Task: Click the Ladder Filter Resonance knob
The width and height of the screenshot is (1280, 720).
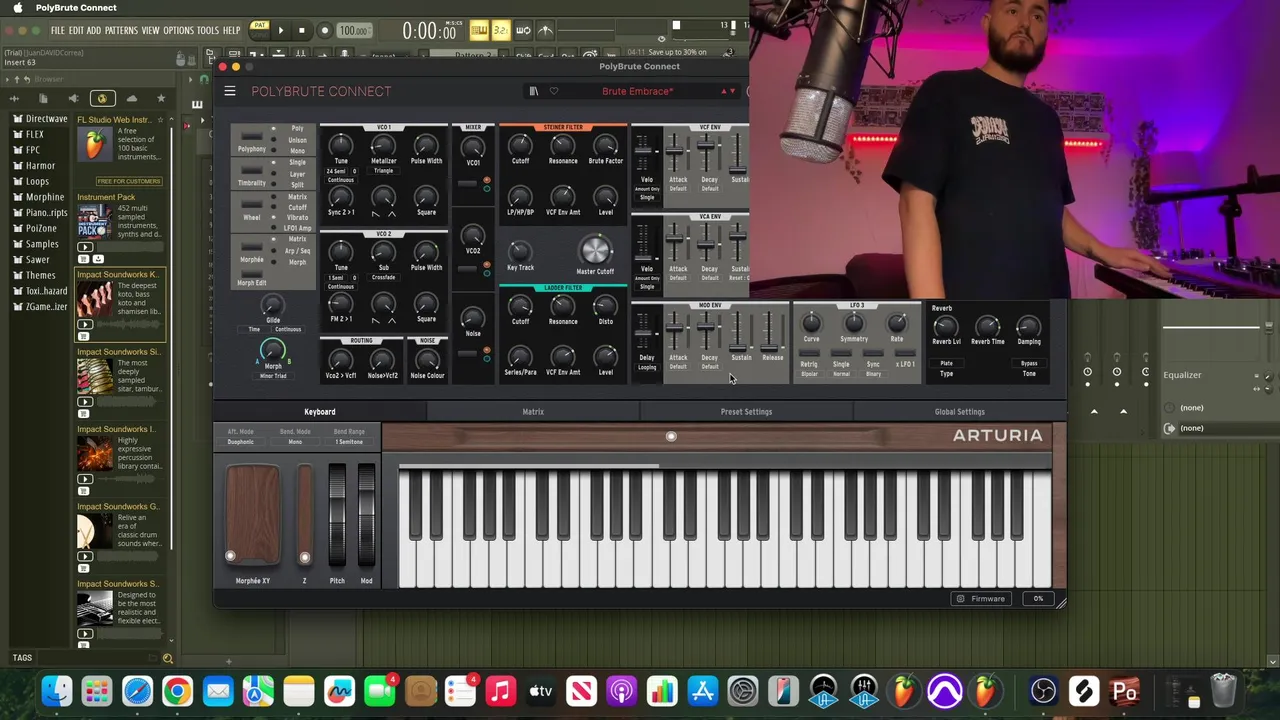Action: pyautogui.click(x=563, y=305)
